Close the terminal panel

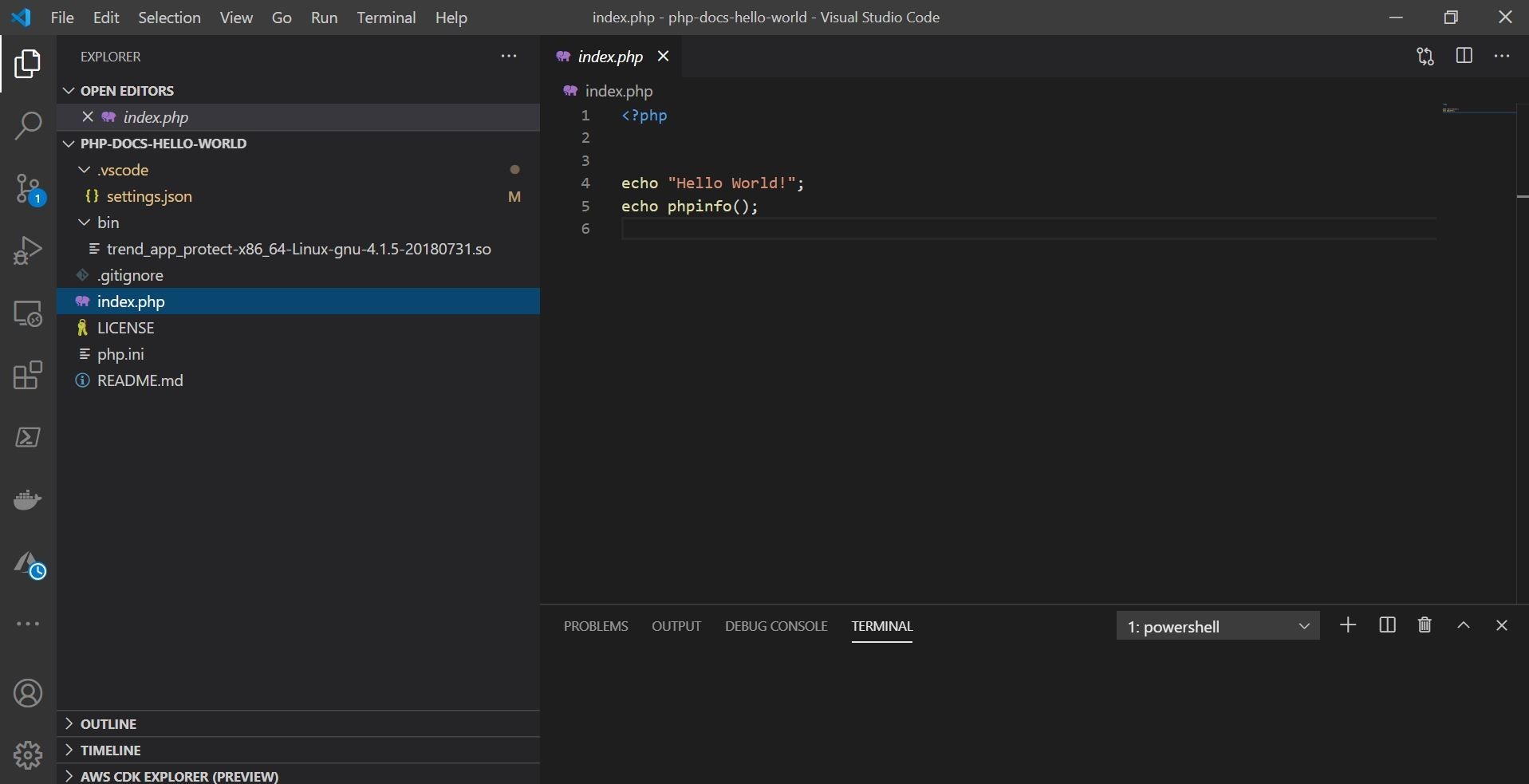click(1502, 625)
